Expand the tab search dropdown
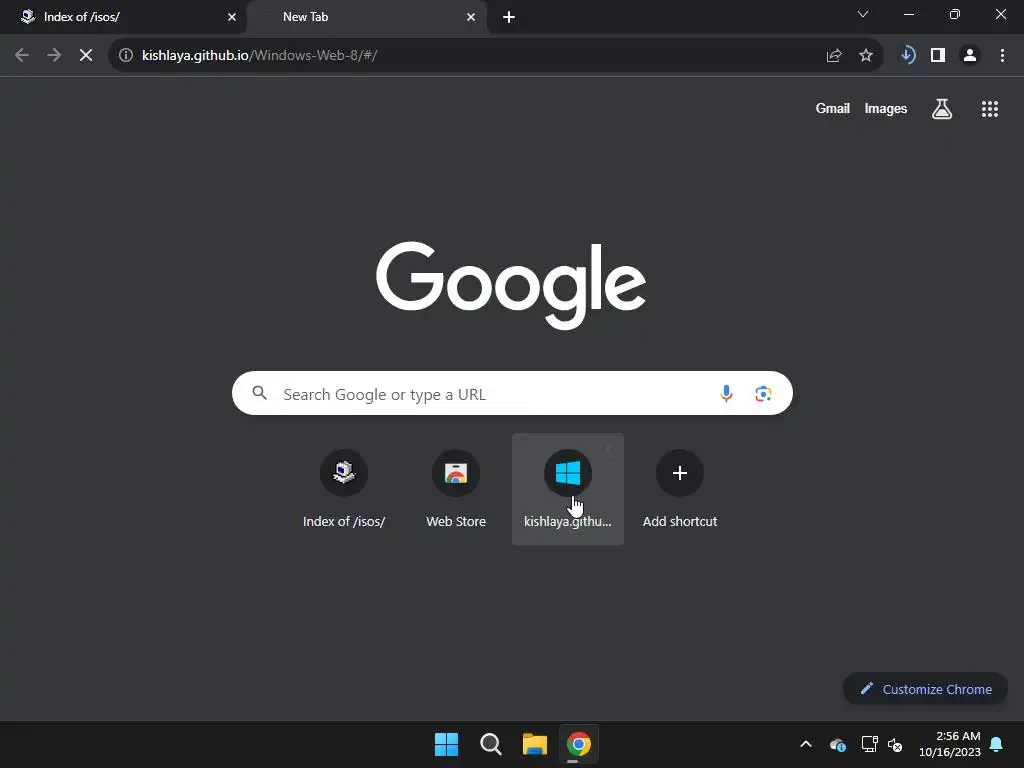This screenshot has height=768, width=1024. coord(863,14)
